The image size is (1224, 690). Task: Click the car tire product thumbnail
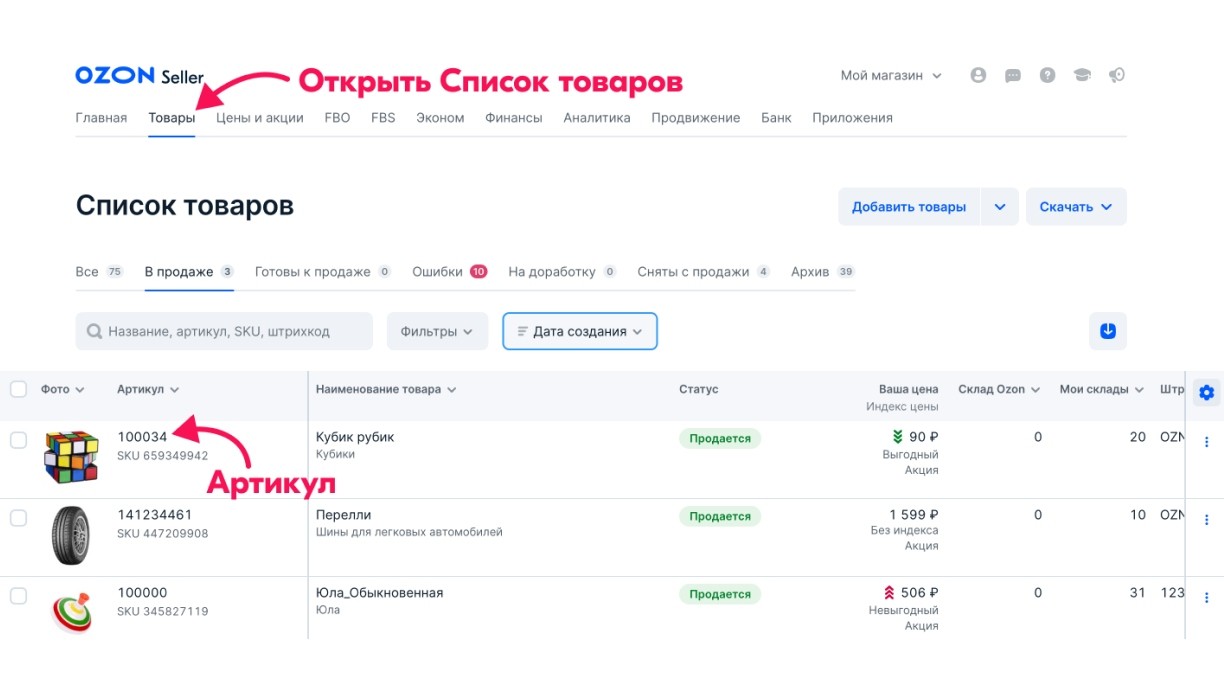[x=70, y=535]
